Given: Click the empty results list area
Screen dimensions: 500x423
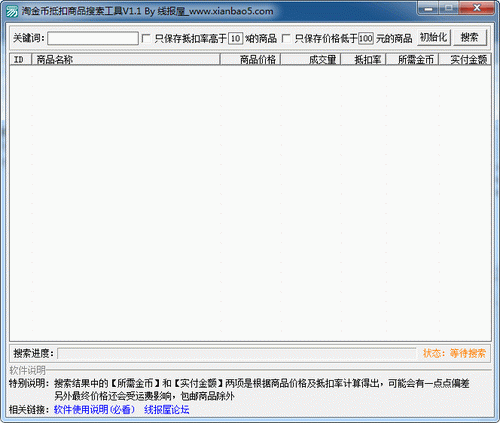Looking at the screenshot, I should [250, 203].
